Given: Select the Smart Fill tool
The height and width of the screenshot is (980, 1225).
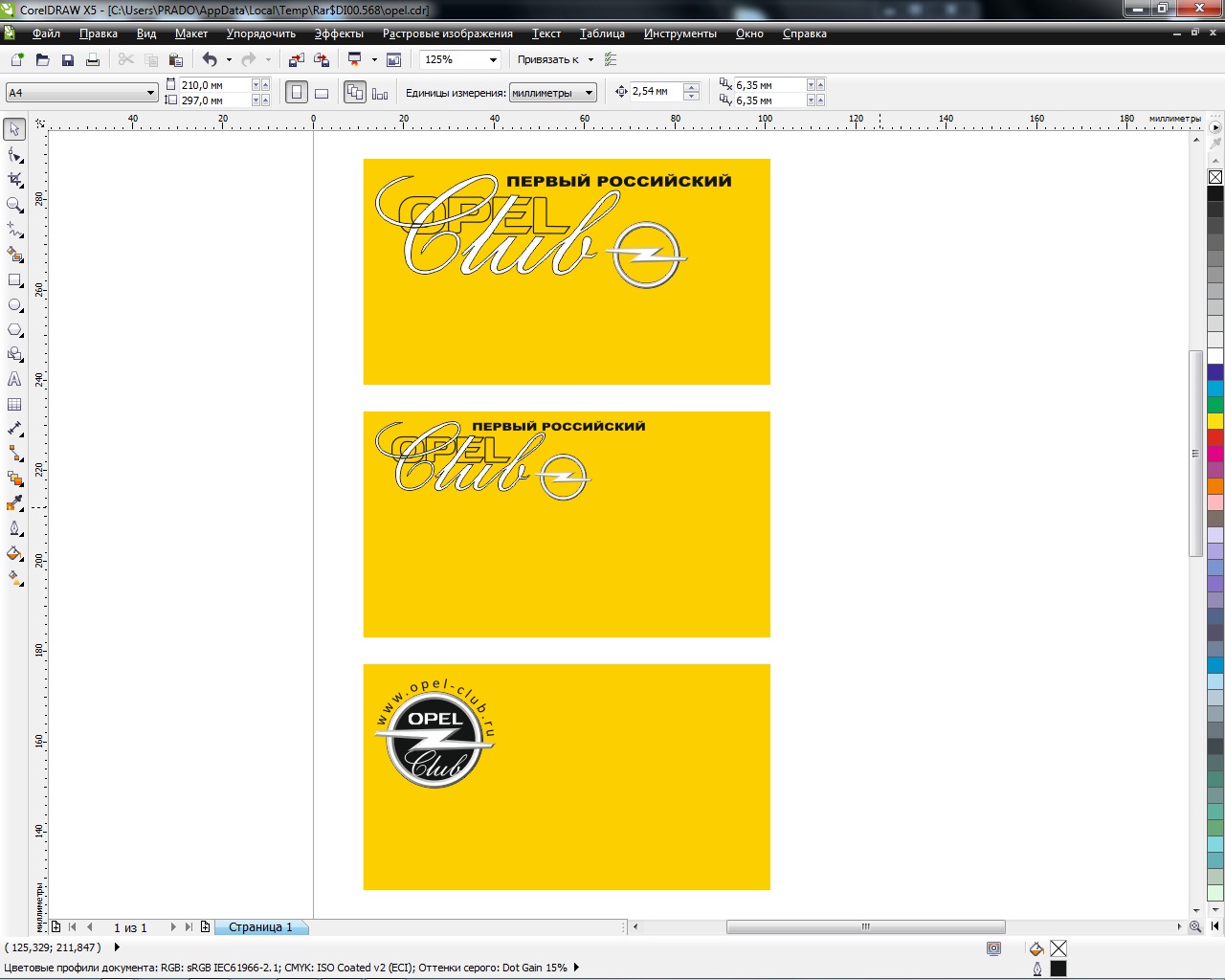Looking at the screenshot, I should click(x=14, y=255).
